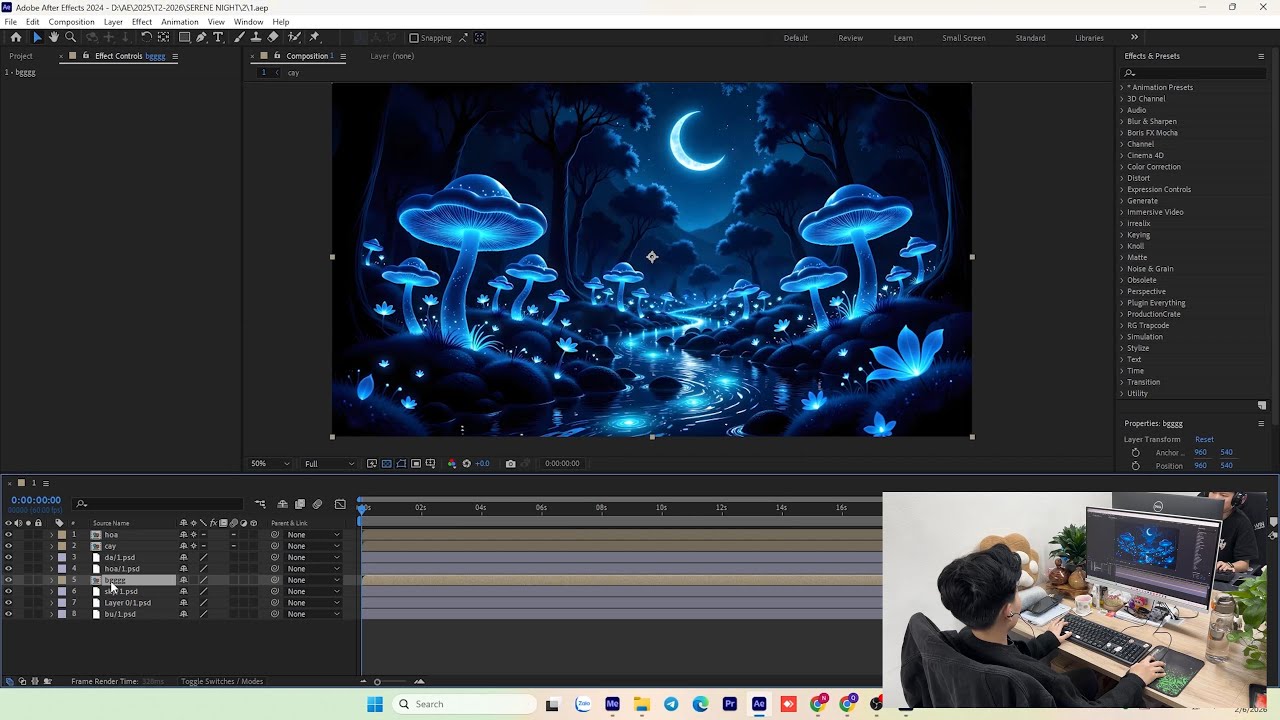The height and width of the screenshot is (720, 1280).
Task: Open the Window menu
Action: (x=248, y=22)
